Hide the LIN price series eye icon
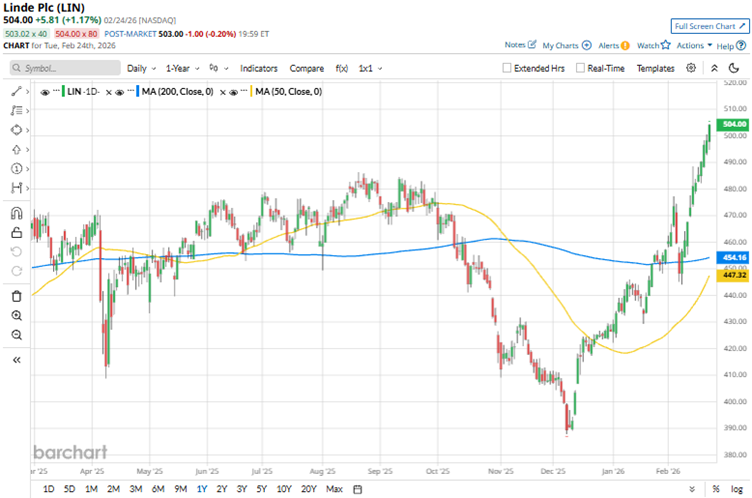 45,91
